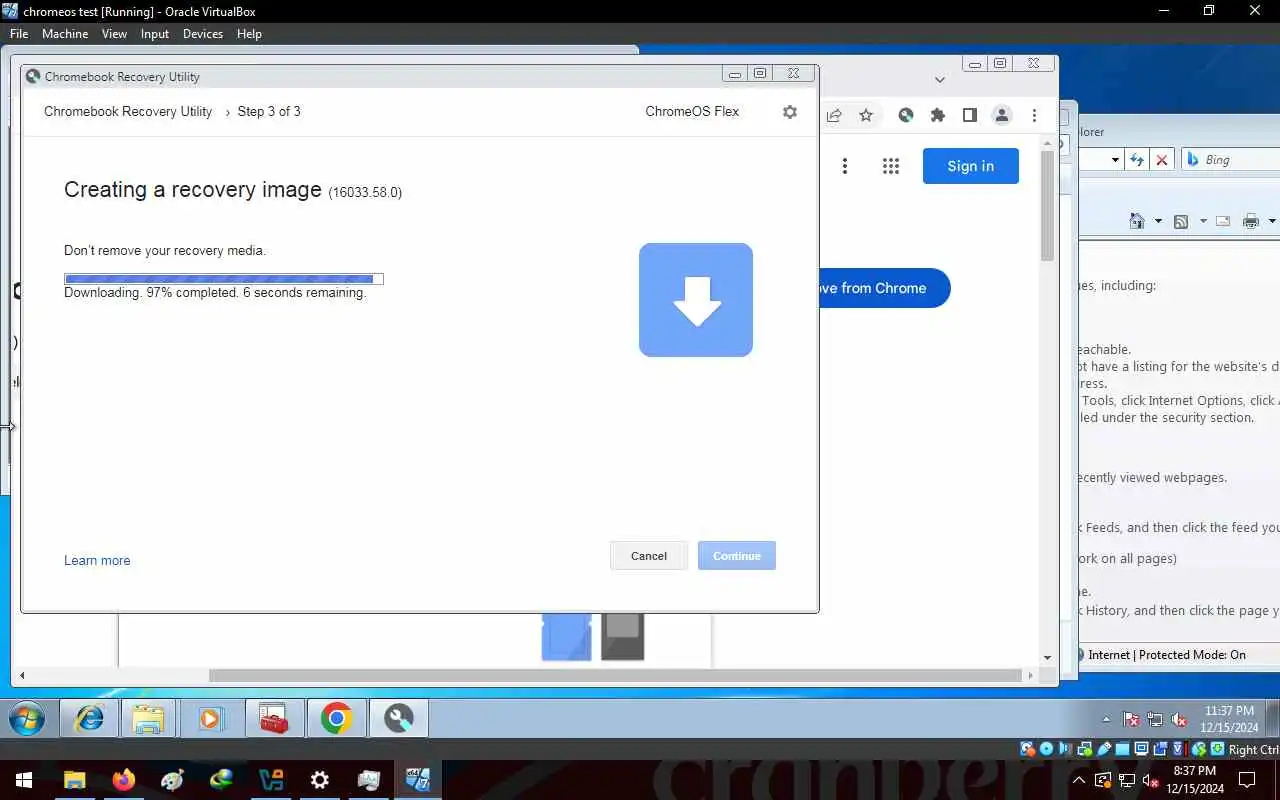Click the Internet Explorer Home icon
The width and height of the screenshot is (1280, 800).
pos(1137,221)
